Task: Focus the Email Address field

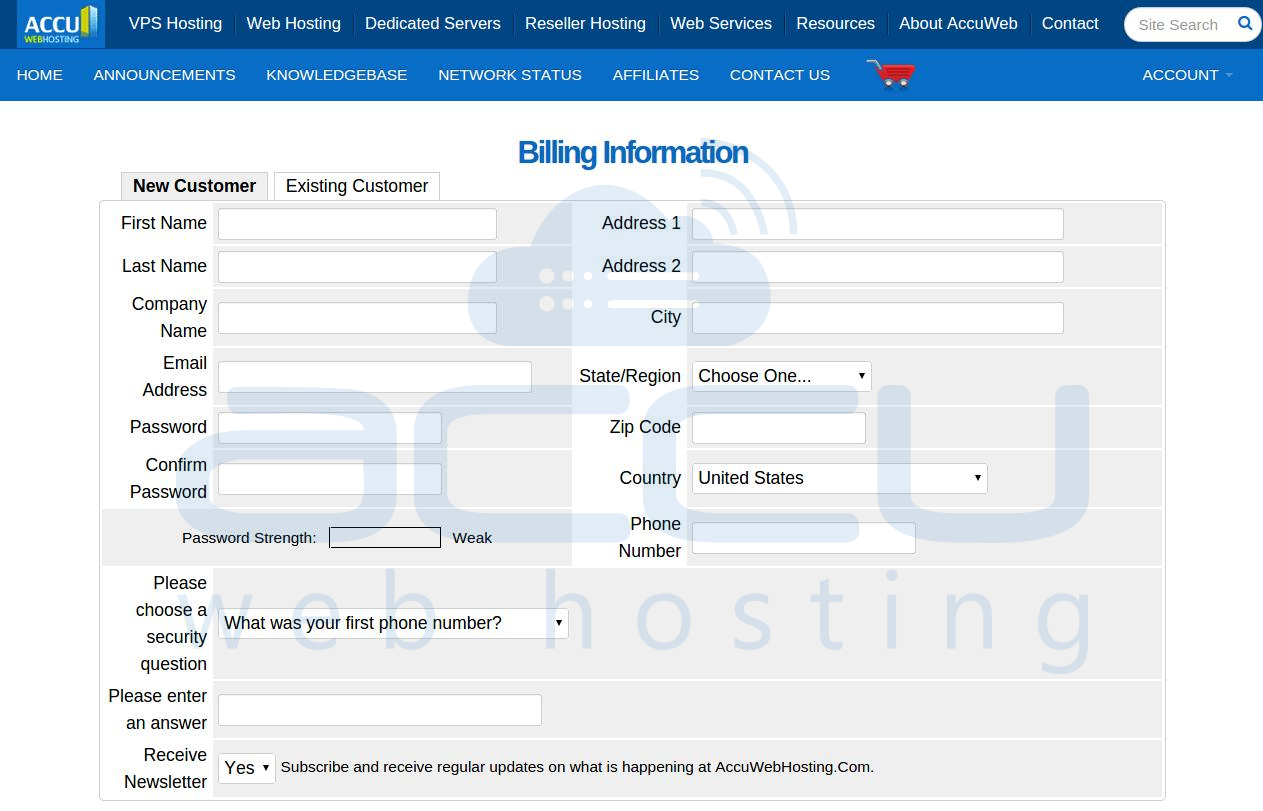Action: click(375, 377)
